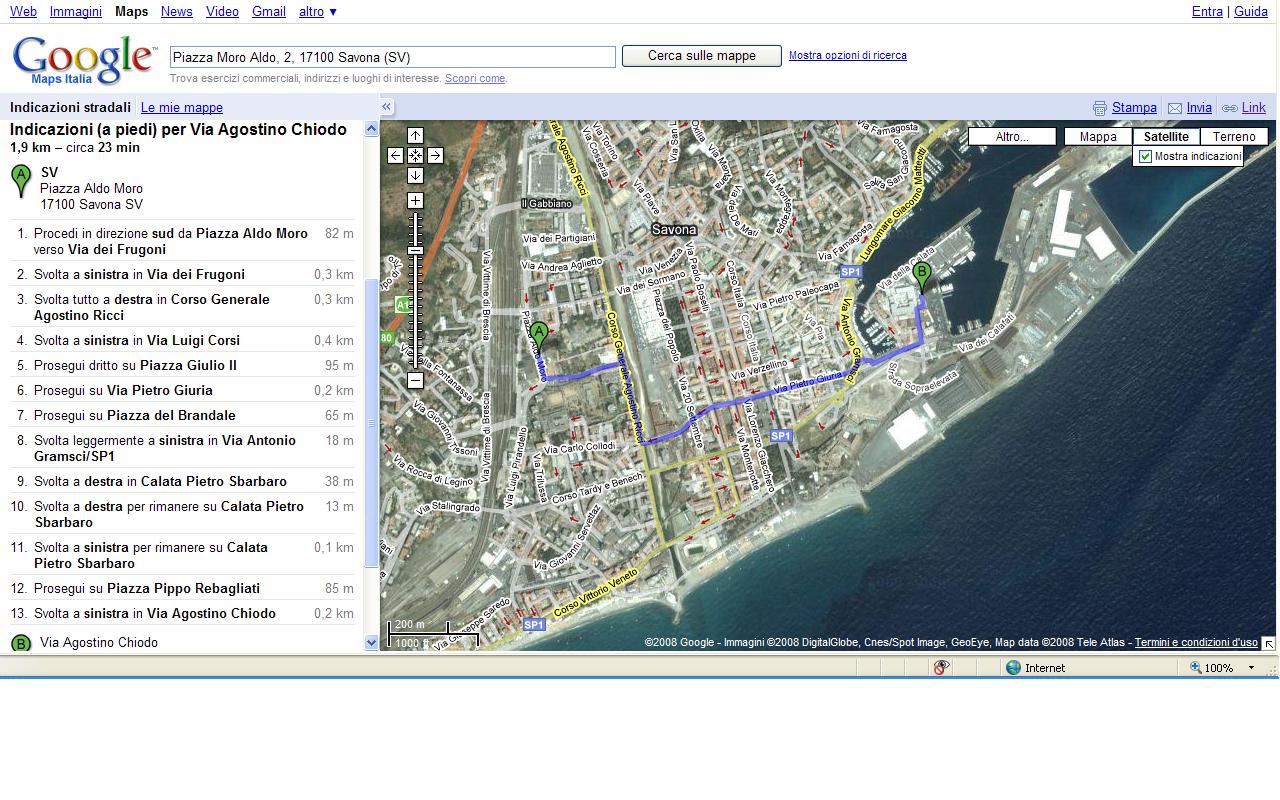Click the zoom in plus button
The width and height of the screenshot is (1280, 800).
[415, 201]
